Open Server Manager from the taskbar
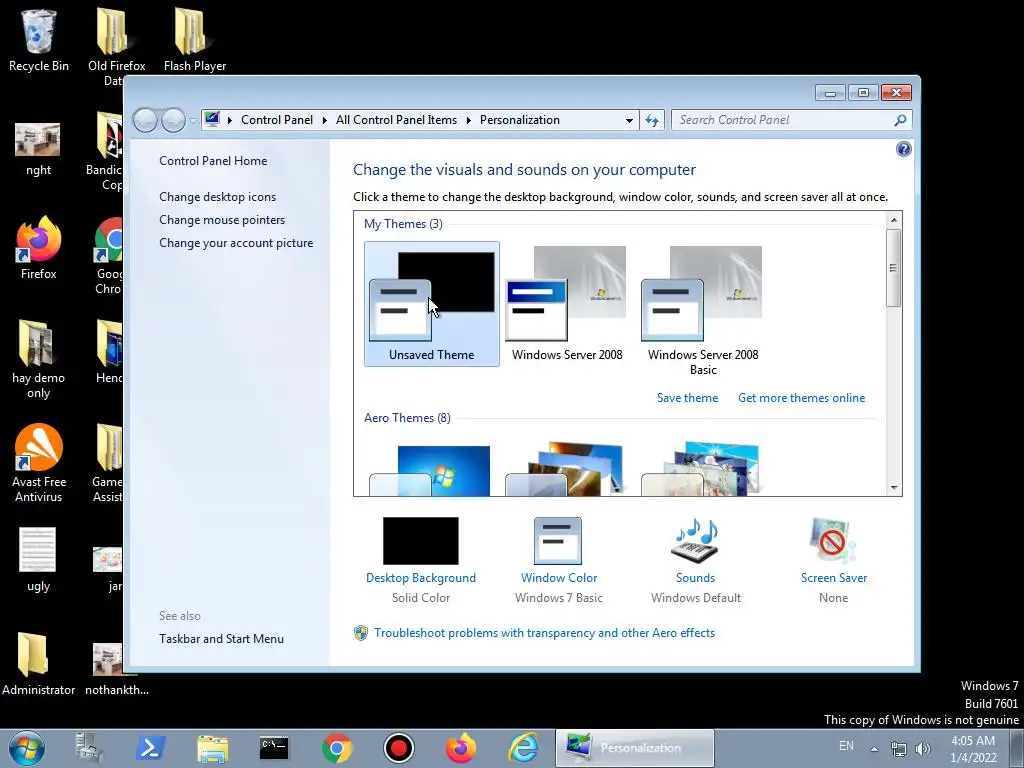 click(x=89, y=748)
